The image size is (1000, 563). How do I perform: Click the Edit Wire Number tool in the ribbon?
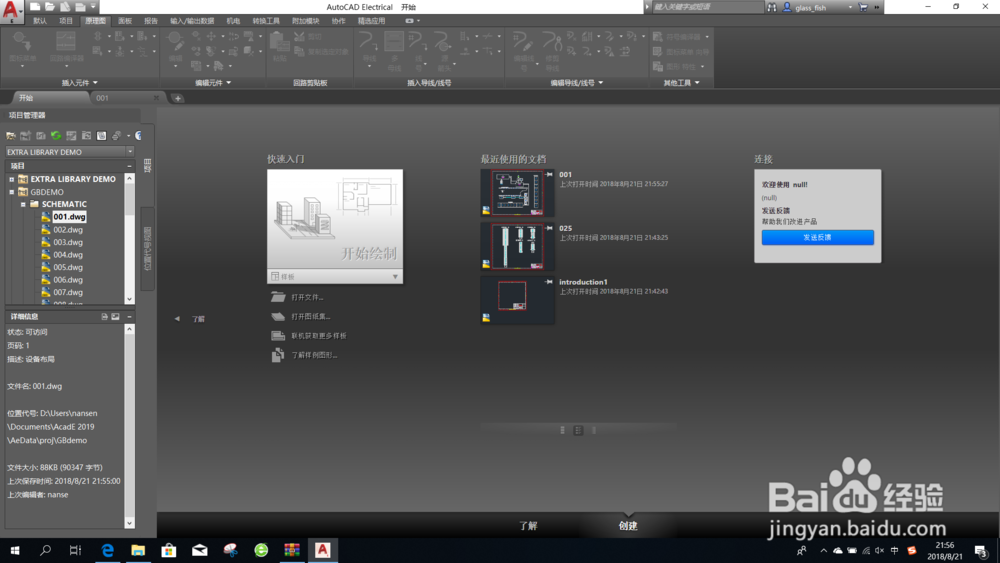[x=524, y=50]
